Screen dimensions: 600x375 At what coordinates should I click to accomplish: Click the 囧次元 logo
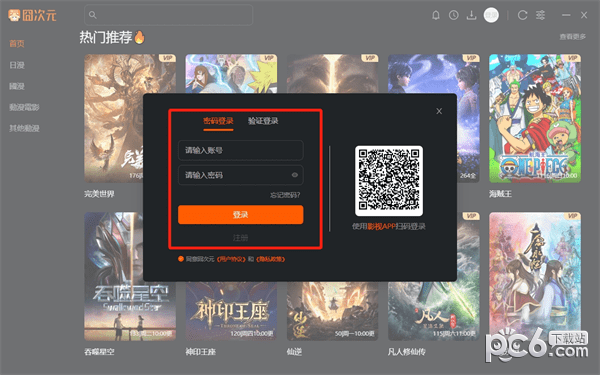32,15
